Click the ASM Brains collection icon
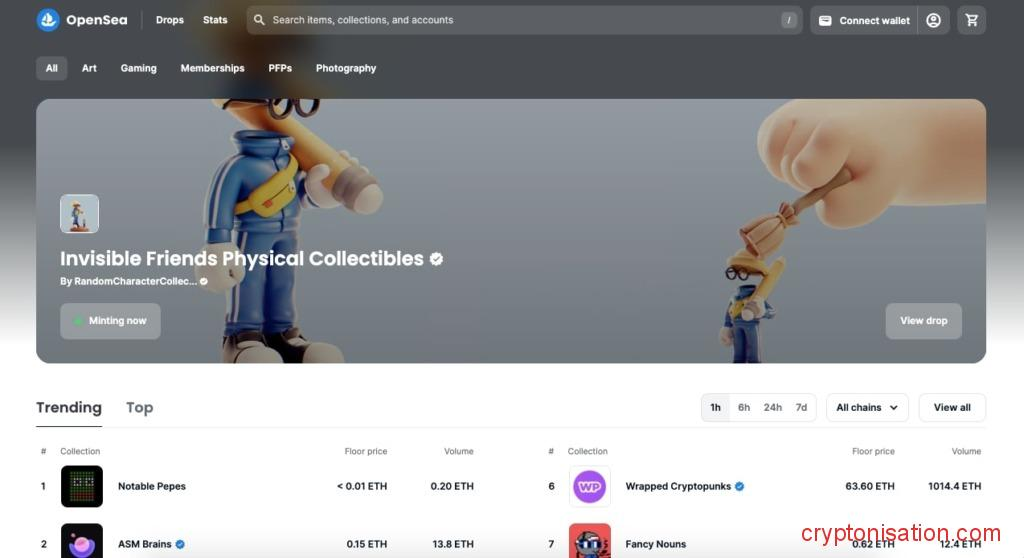Screen dimensions: 1024x558 [x=82, y=542]
